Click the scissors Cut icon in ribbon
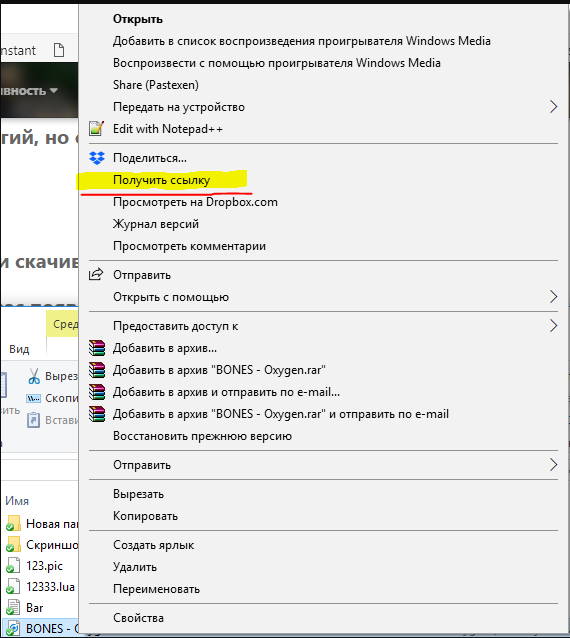Viewport: 570px width, 638px height. pyautogui.click(x=34, y=376)
